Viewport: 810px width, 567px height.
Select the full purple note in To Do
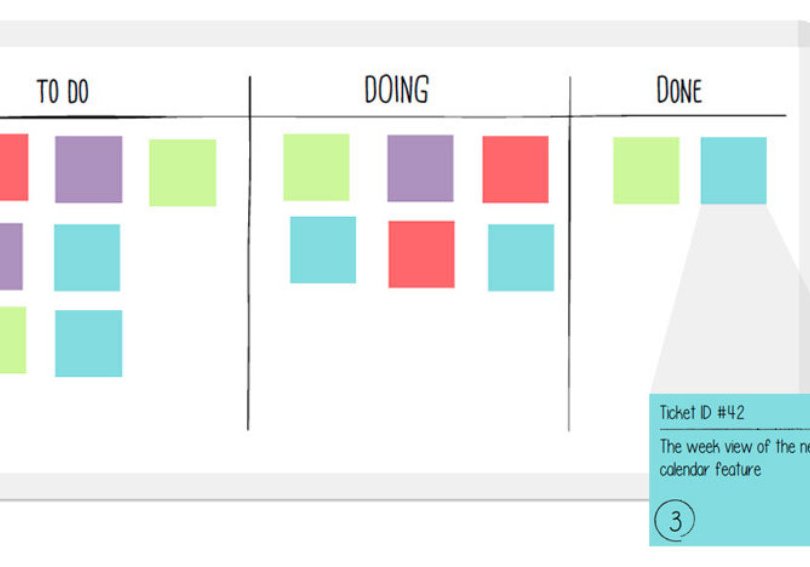pos(88,169)
